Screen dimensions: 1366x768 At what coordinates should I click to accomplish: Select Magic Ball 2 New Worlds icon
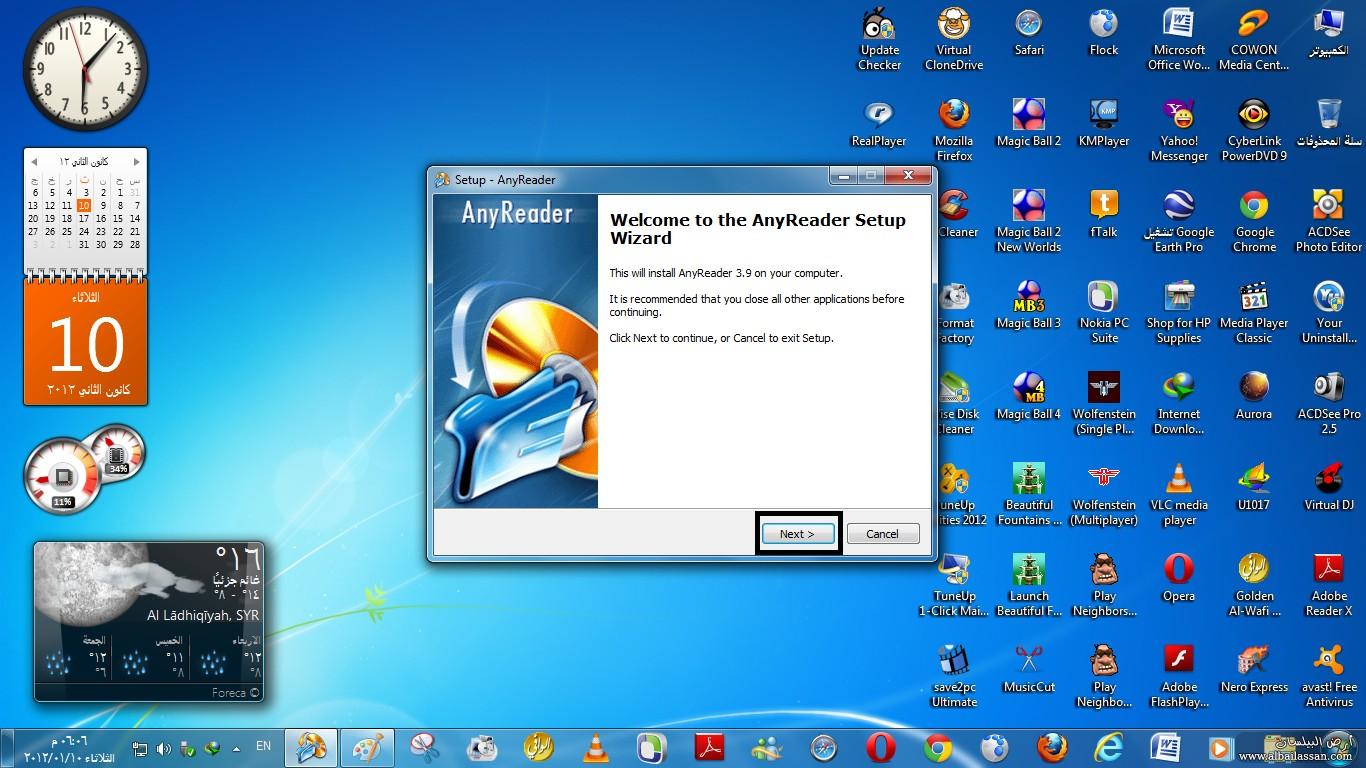coord(1029,222)
